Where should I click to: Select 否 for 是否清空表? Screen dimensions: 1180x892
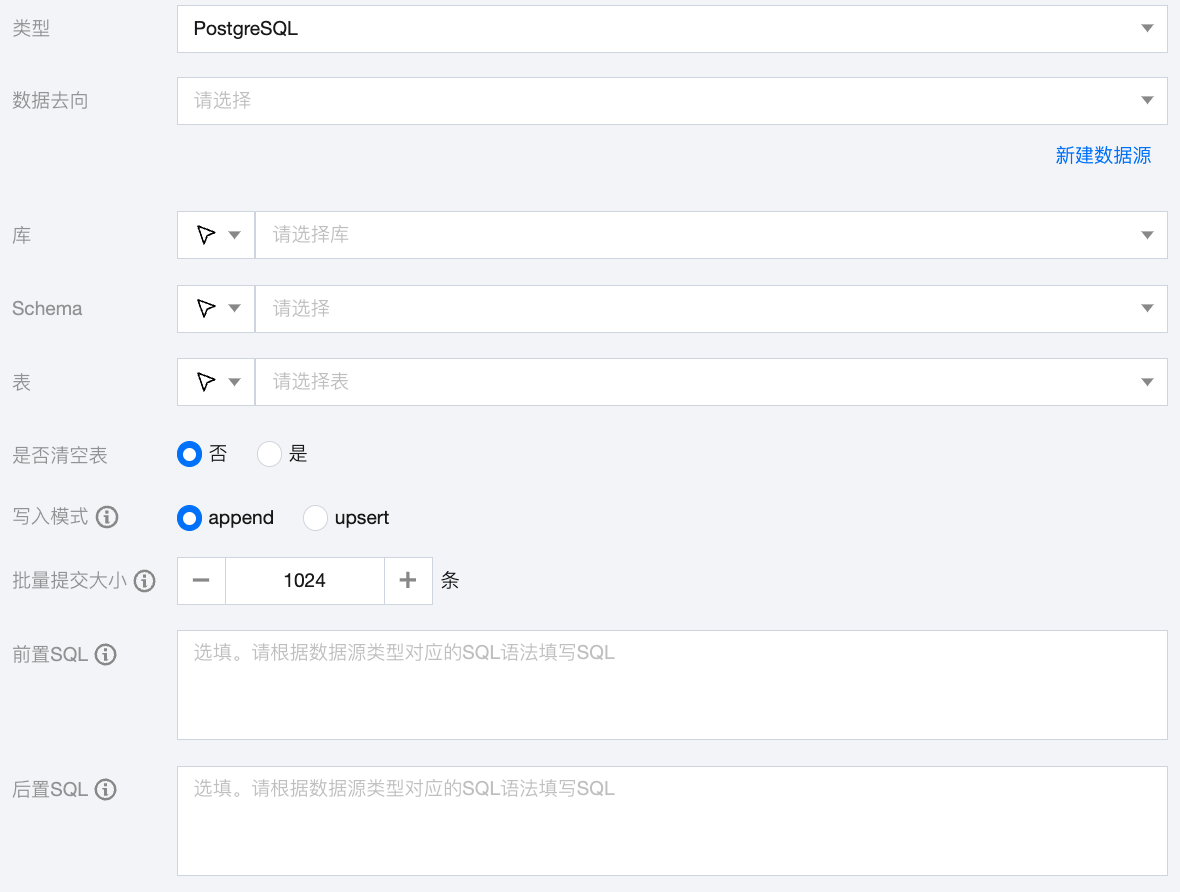190,454
